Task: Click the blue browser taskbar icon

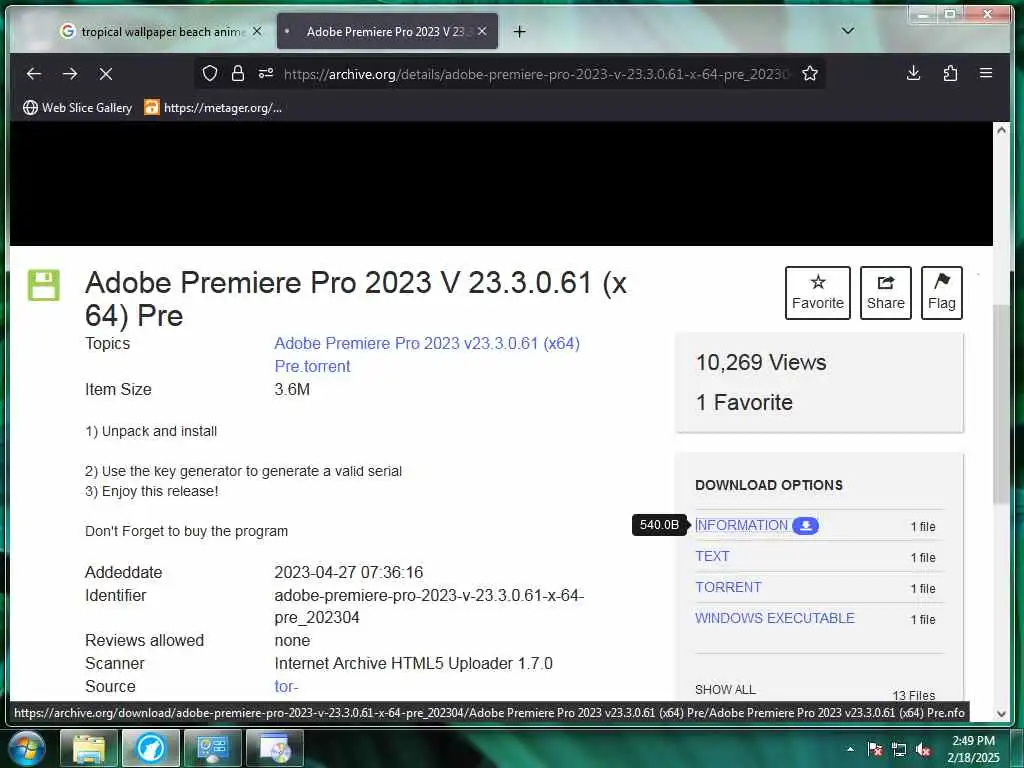Action: (x=150, y=748)
